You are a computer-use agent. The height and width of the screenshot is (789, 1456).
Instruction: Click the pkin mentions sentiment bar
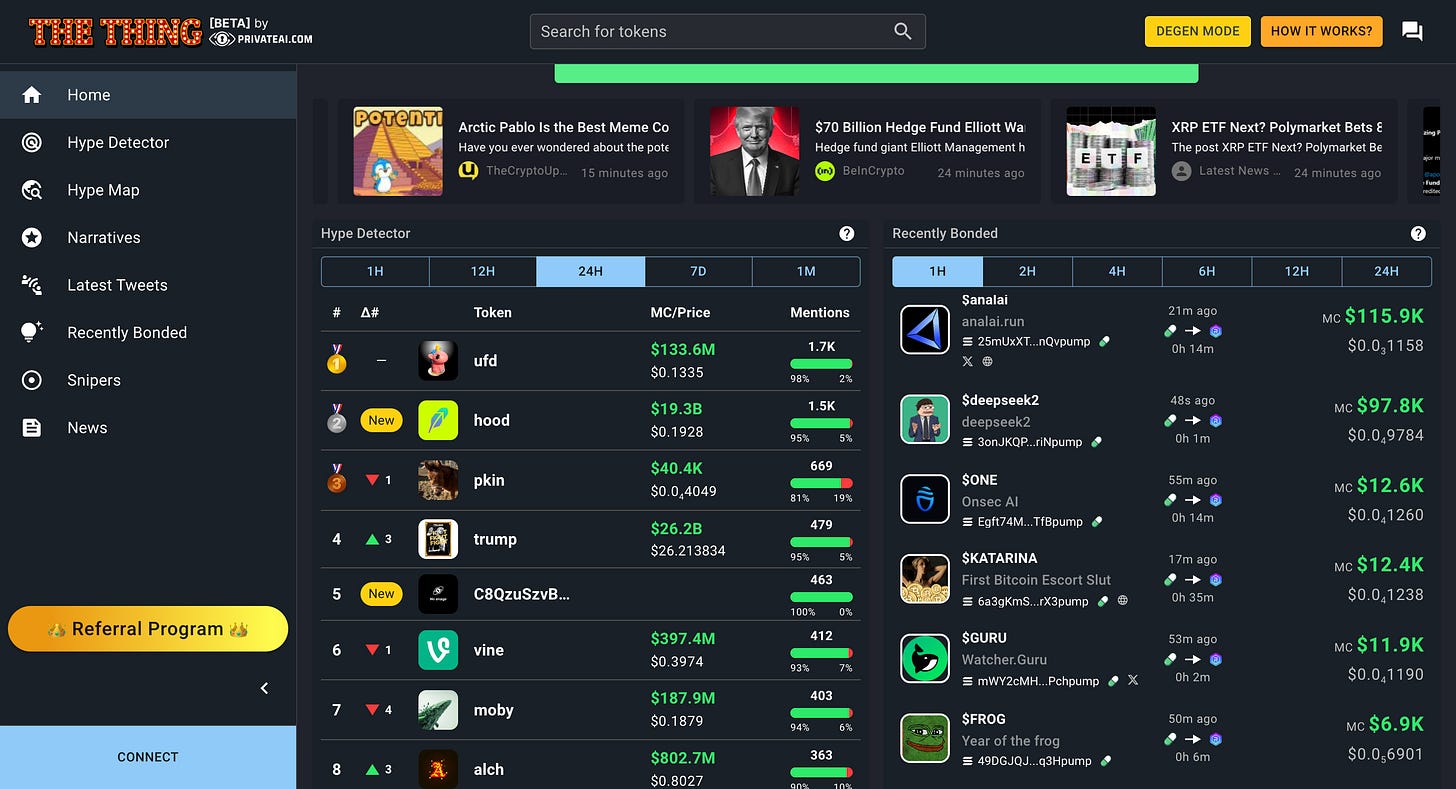pyautogui.click(x=821, y=484)
